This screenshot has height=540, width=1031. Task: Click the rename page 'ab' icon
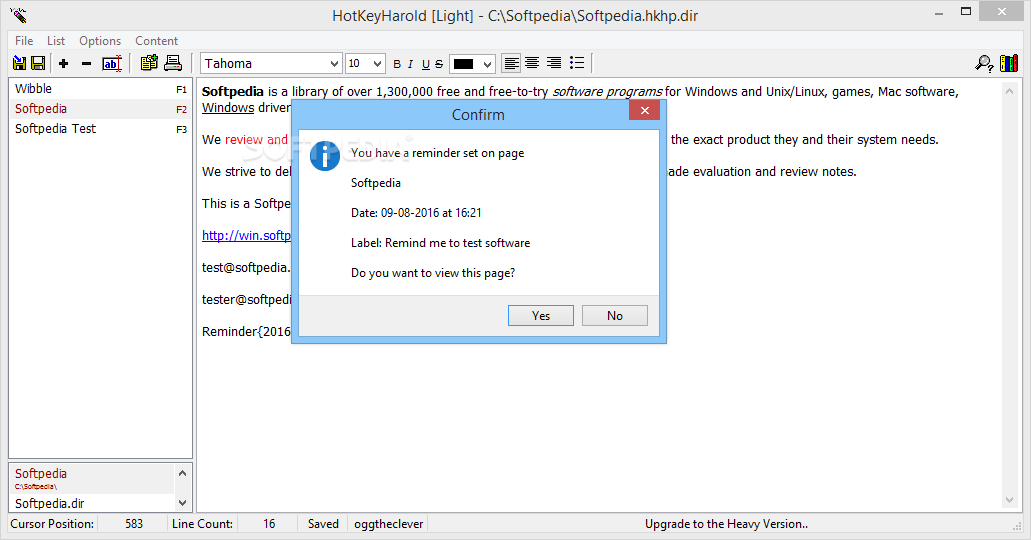(x=112, y=63)
